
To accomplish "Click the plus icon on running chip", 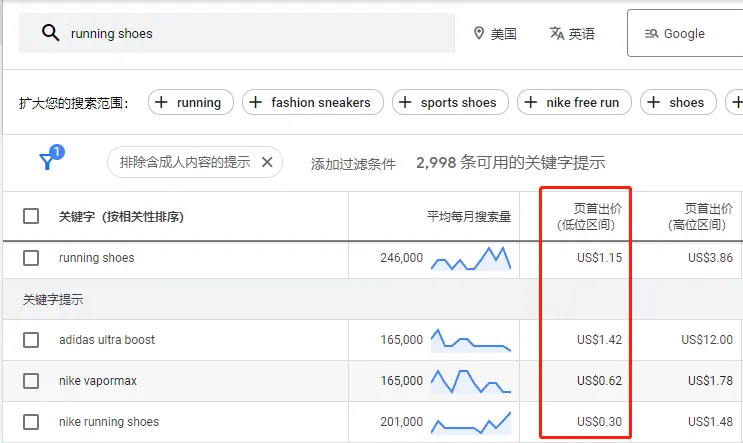I will pyautogui.click(x=163, y=102).
